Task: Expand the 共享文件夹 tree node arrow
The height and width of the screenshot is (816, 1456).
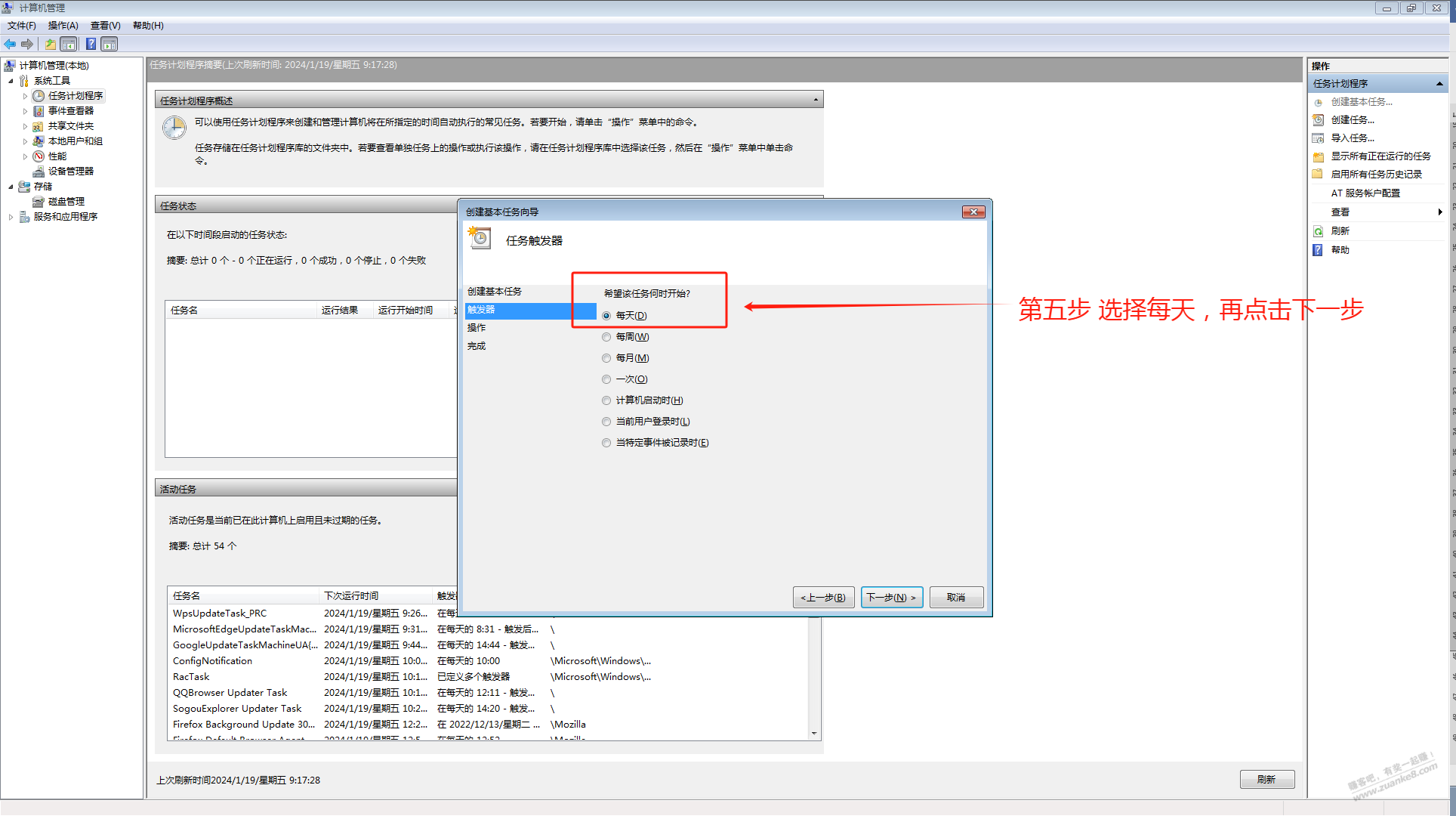Action: (25, 126)
